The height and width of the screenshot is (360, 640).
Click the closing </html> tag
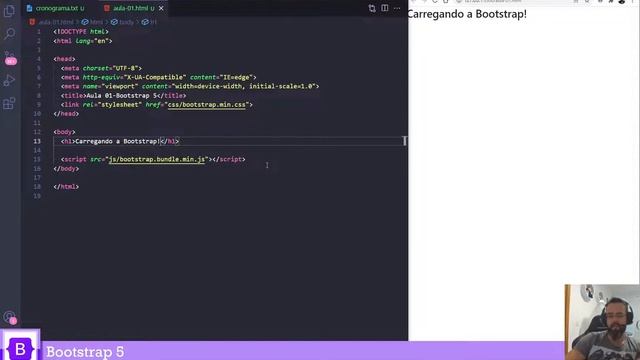66,187
